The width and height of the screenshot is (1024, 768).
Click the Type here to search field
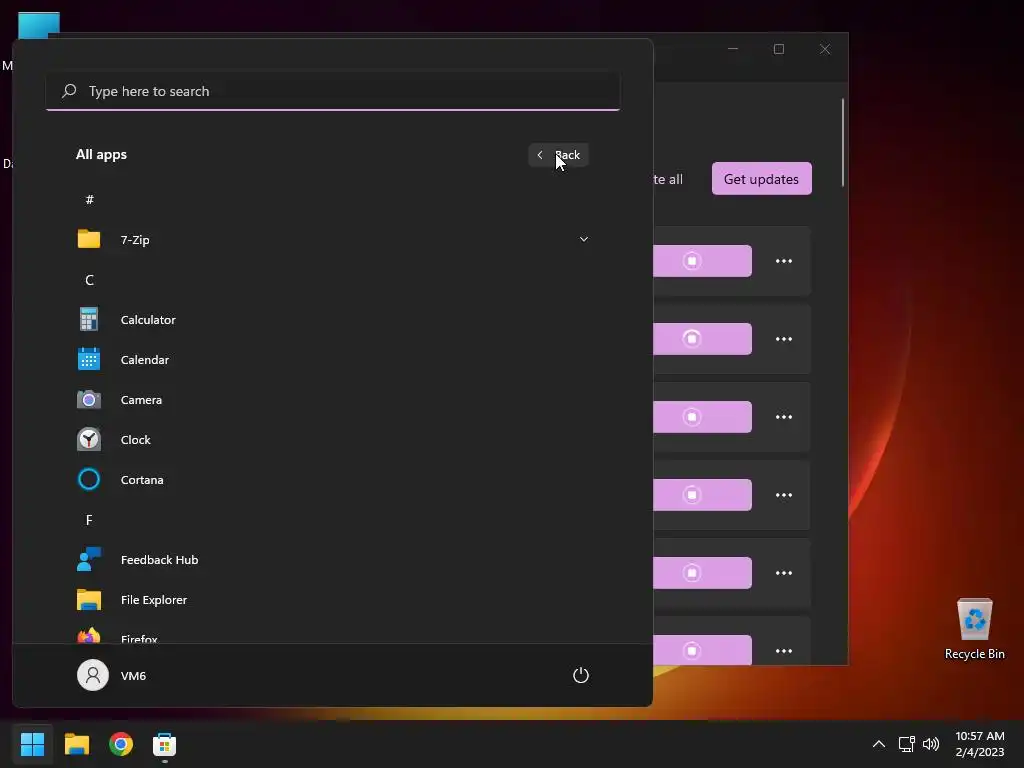333,91
